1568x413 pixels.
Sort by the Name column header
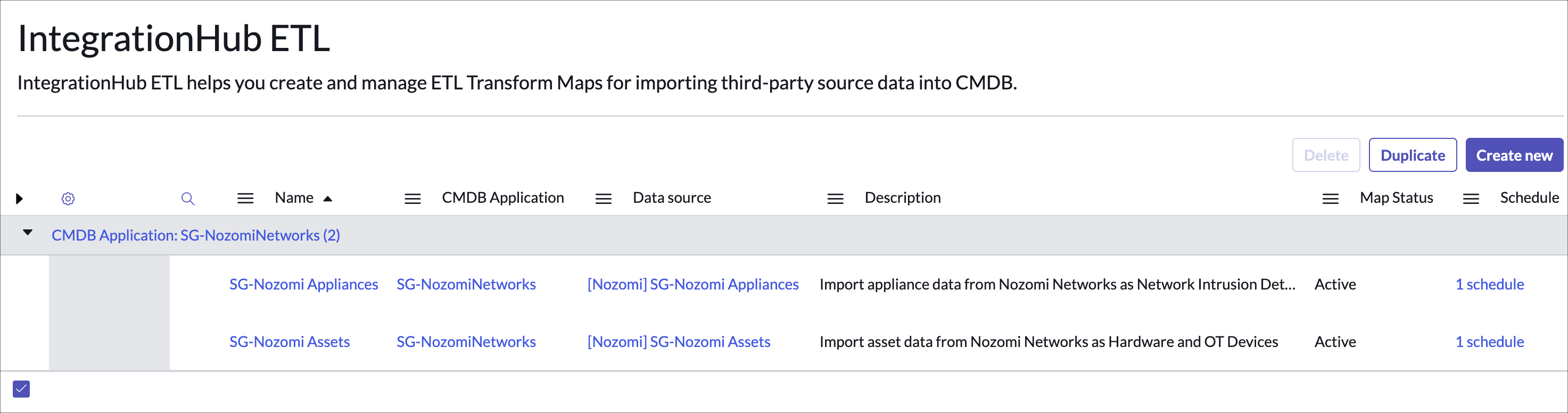294,197
